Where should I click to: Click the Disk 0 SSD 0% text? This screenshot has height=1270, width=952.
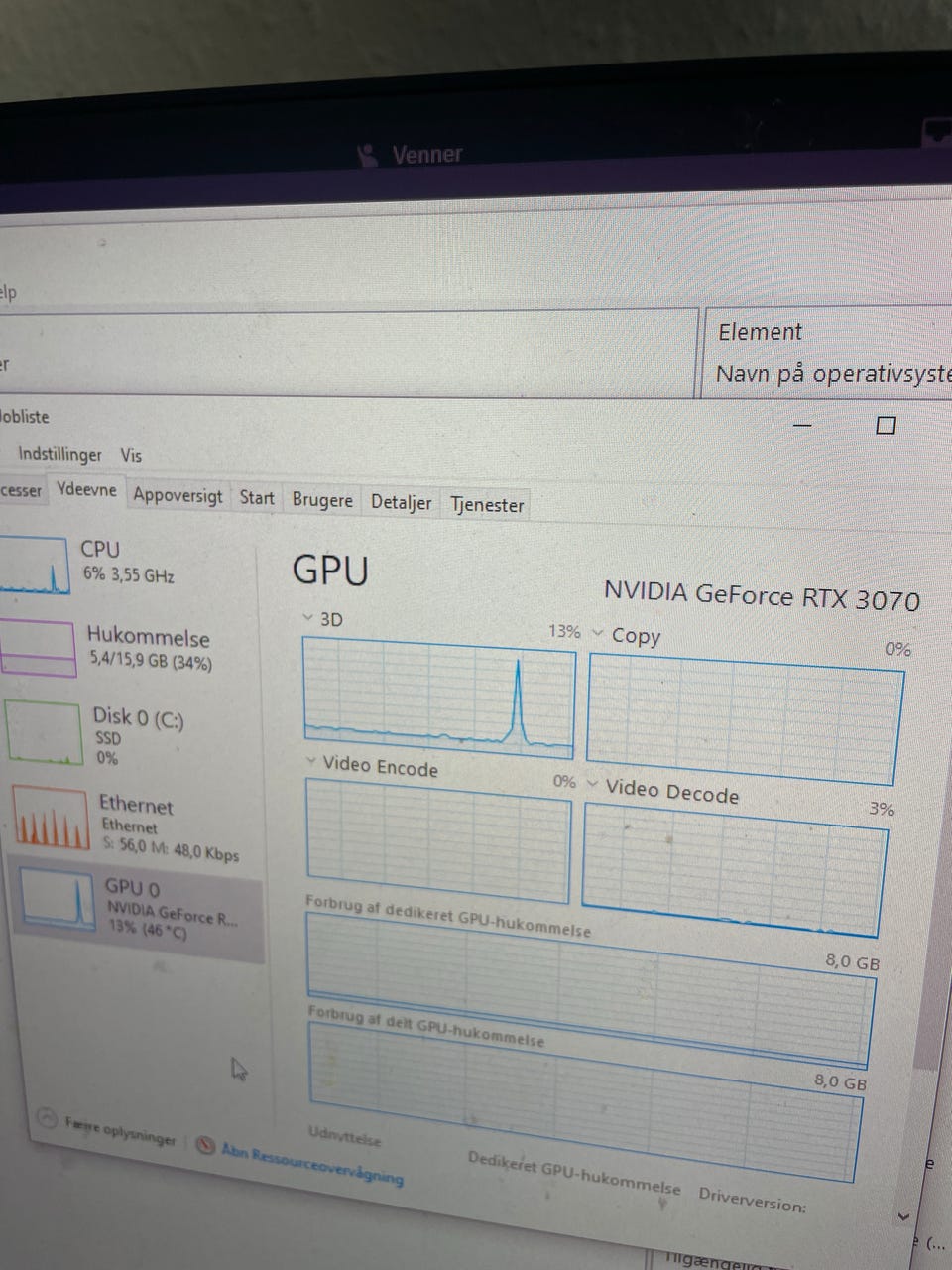(138, 735)
